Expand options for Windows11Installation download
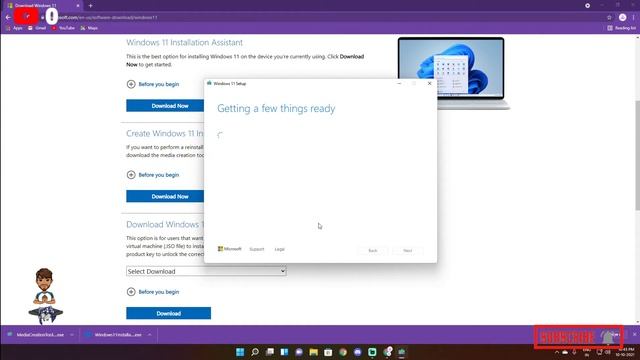640x360 pixels. [150, 335]
